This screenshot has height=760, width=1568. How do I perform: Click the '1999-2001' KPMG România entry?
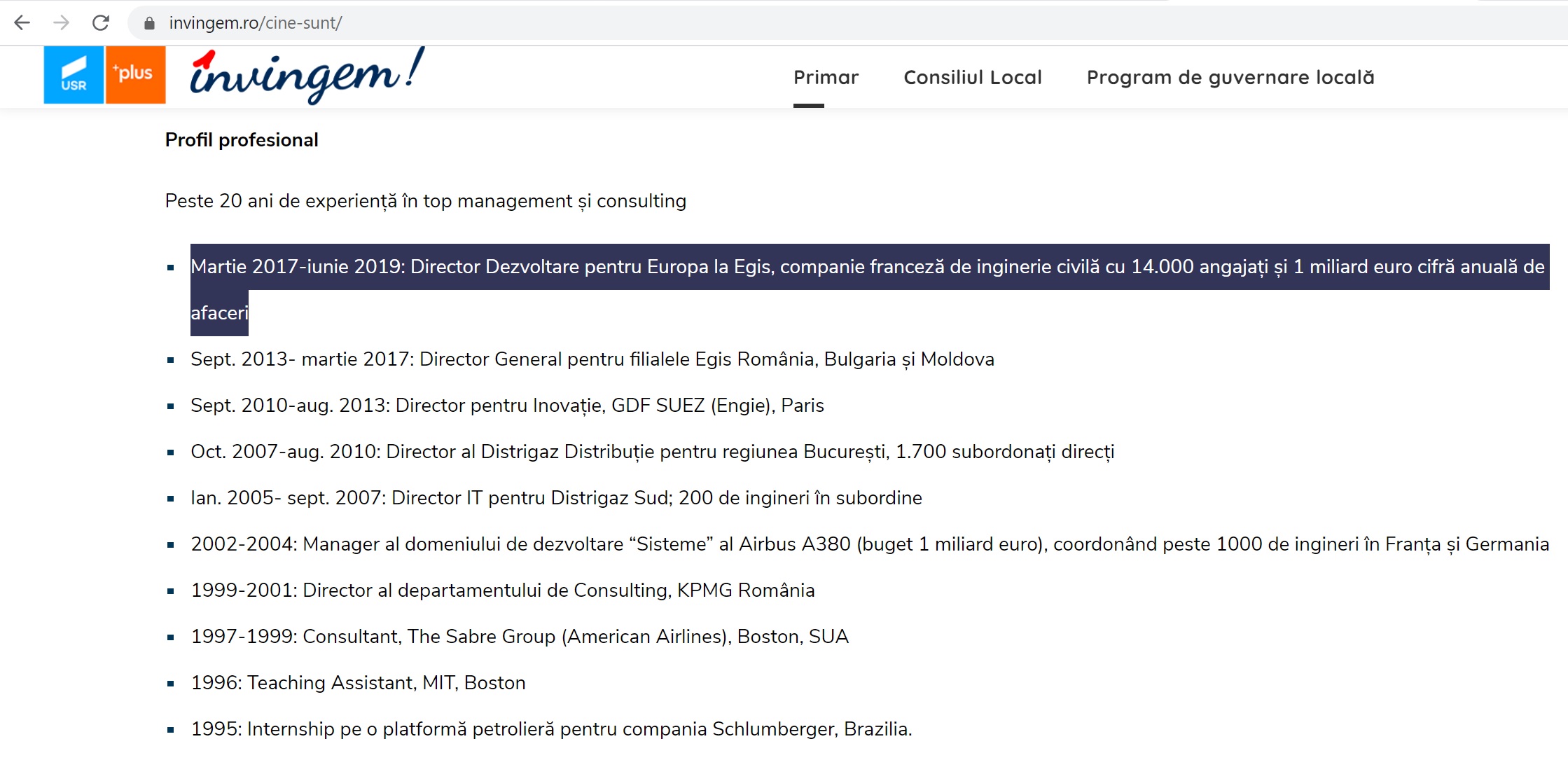click(503, 590)
